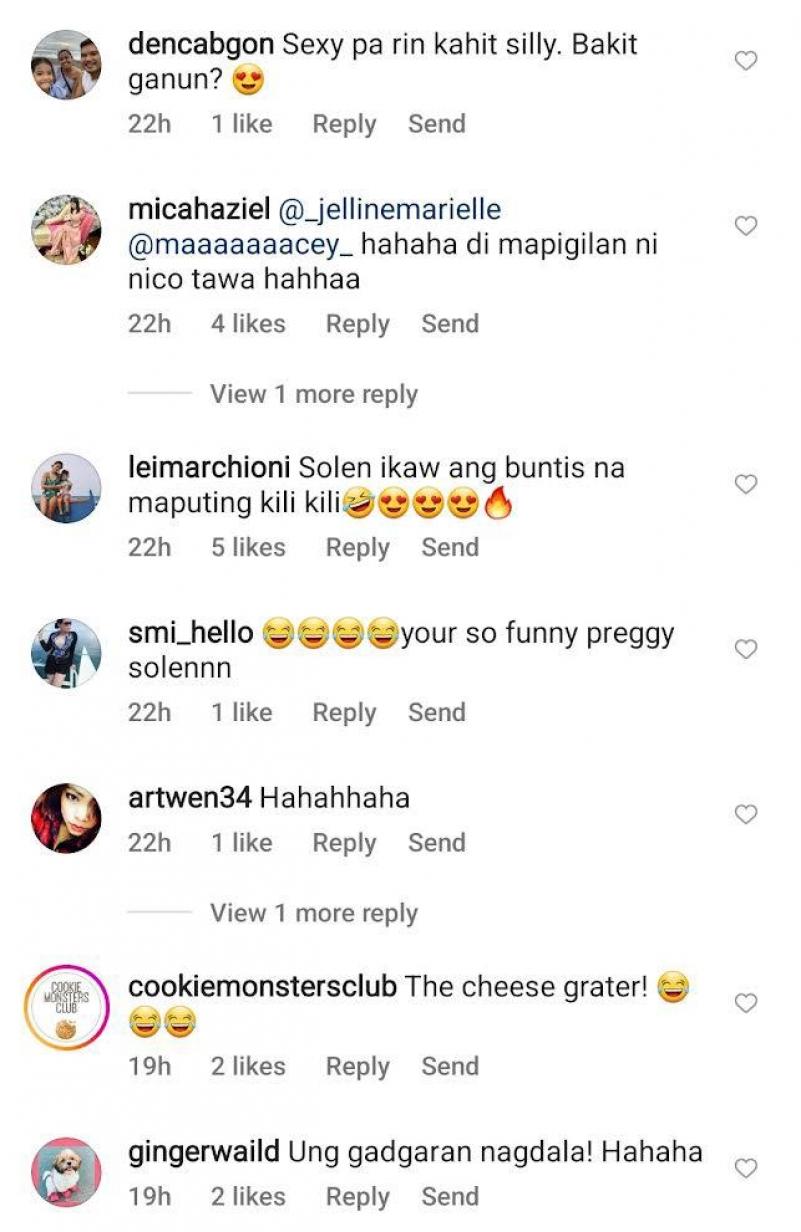Image resolution: width=801 pixels, height=1232 pixels.
Task: Open the @_jellinemarielle mention
Action: tap(390, 211)
